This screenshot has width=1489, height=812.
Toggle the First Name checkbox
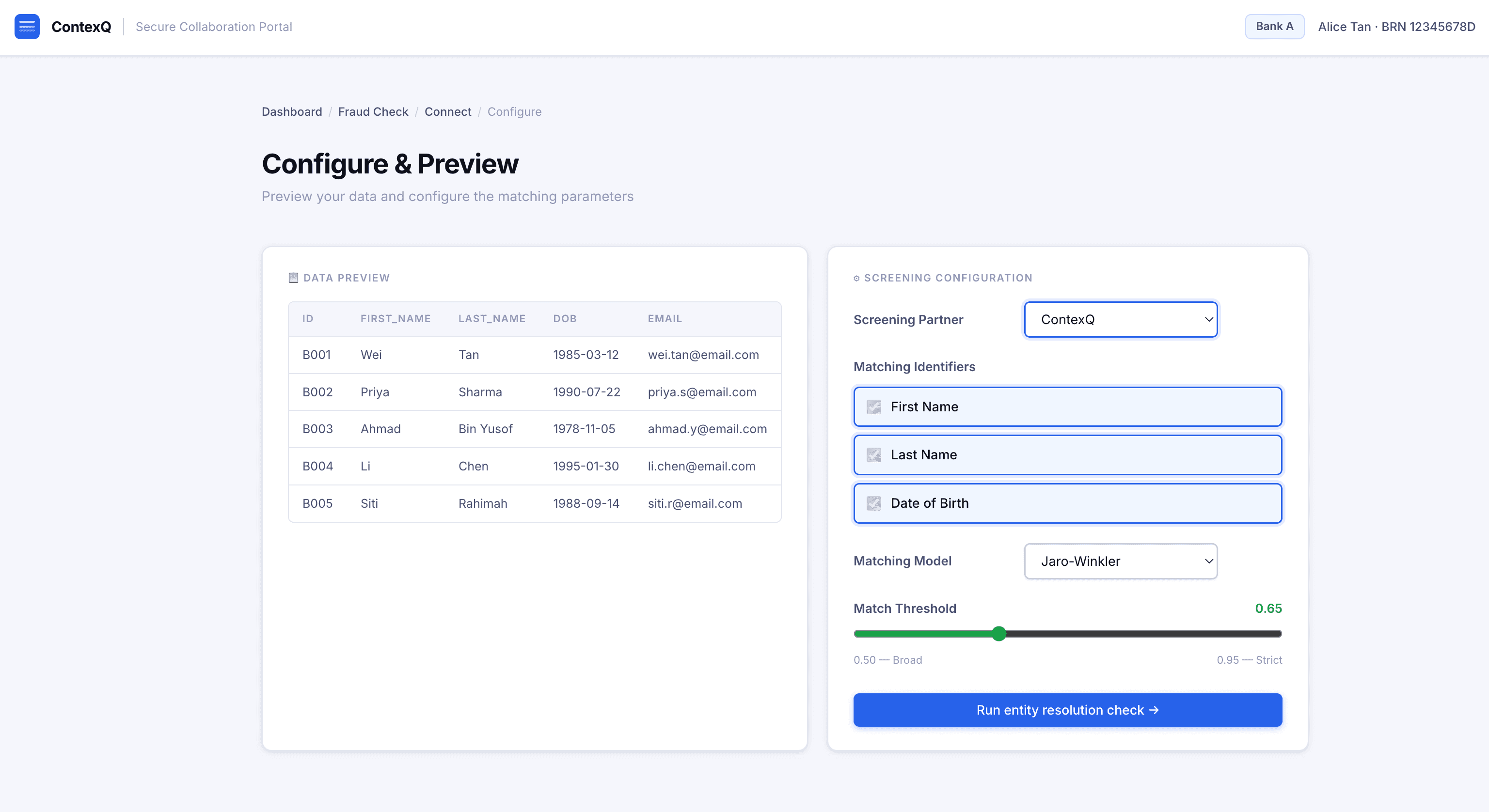pos(874,407)
